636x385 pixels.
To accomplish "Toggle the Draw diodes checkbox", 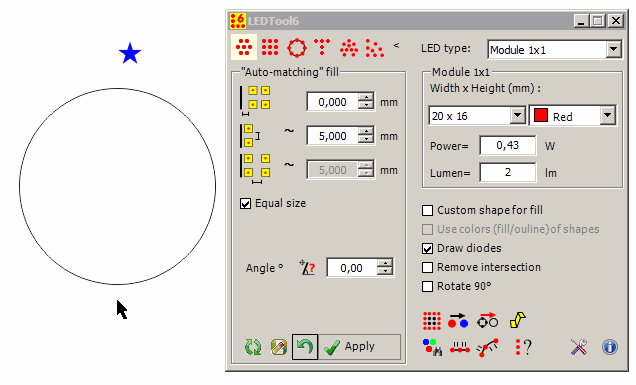I will tap(427, 248).
